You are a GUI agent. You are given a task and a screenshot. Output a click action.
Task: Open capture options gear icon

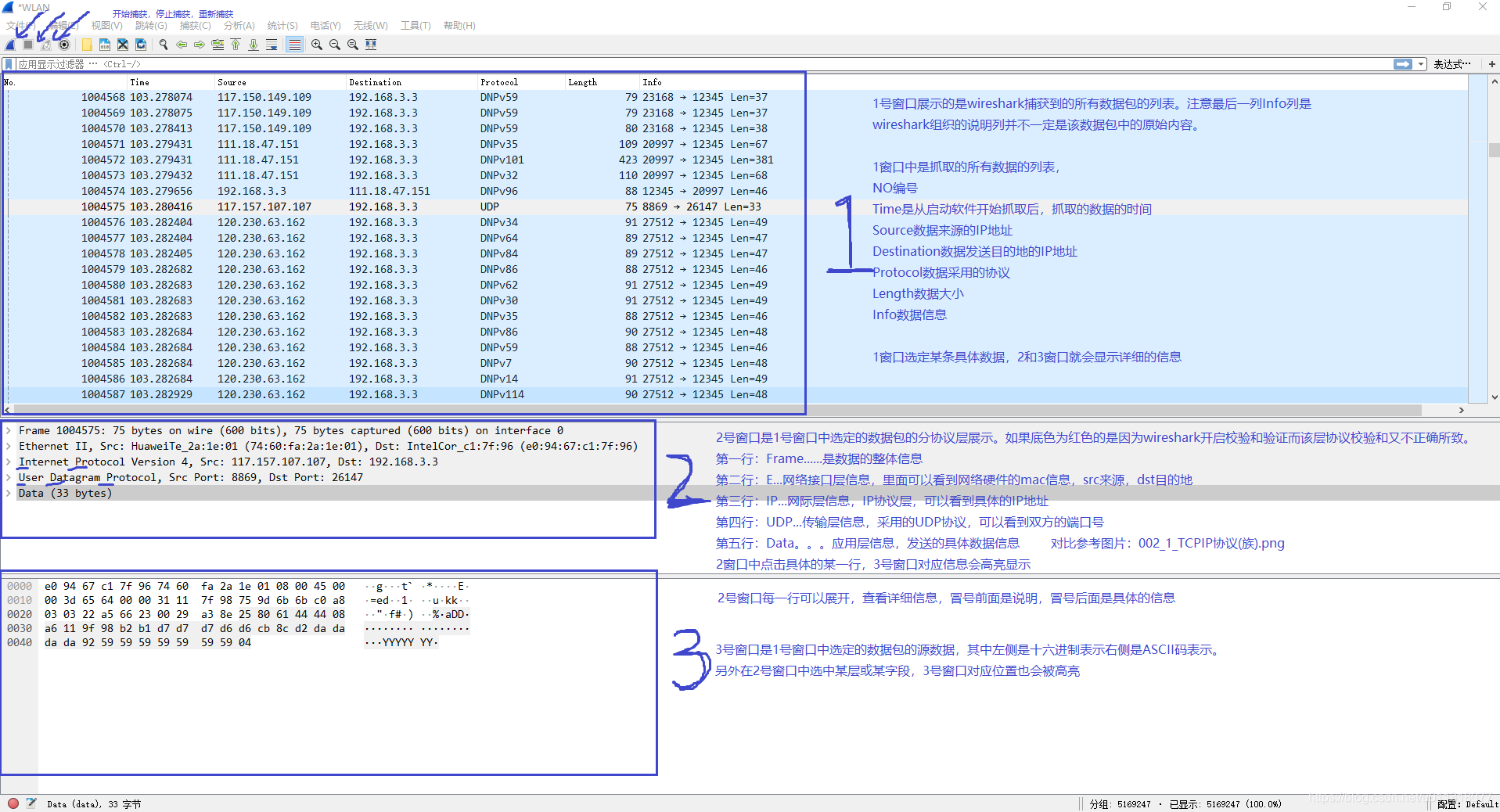pos(64,45)
